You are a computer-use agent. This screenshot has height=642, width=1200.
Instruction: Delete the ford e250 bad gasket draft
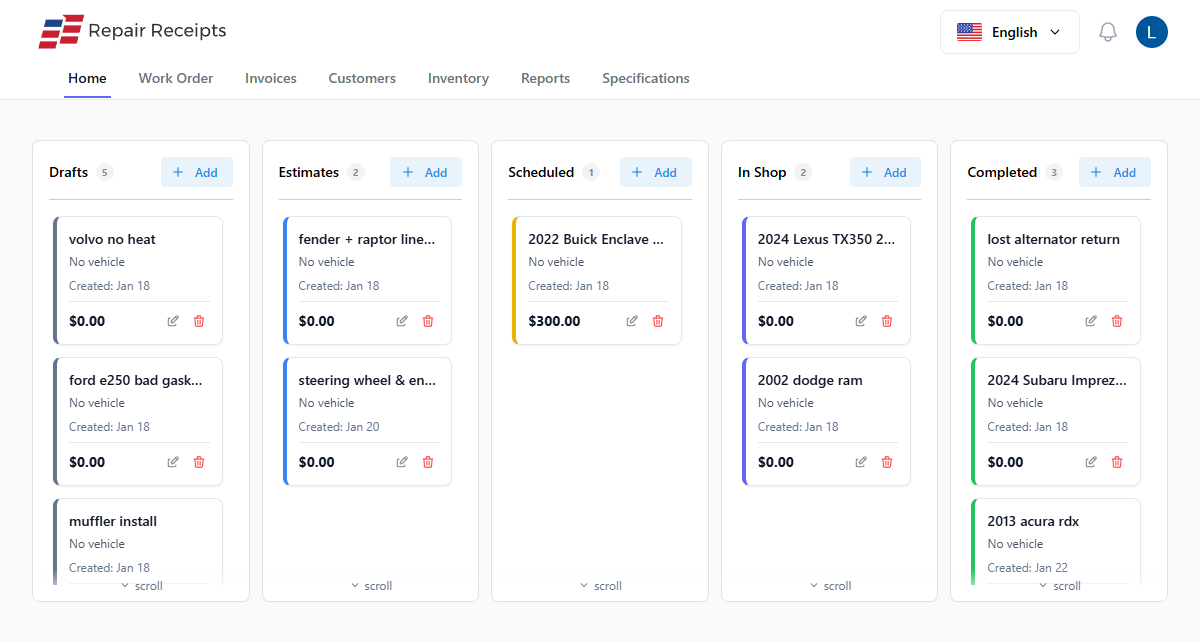pyautogui.click(x=198, y=462)
